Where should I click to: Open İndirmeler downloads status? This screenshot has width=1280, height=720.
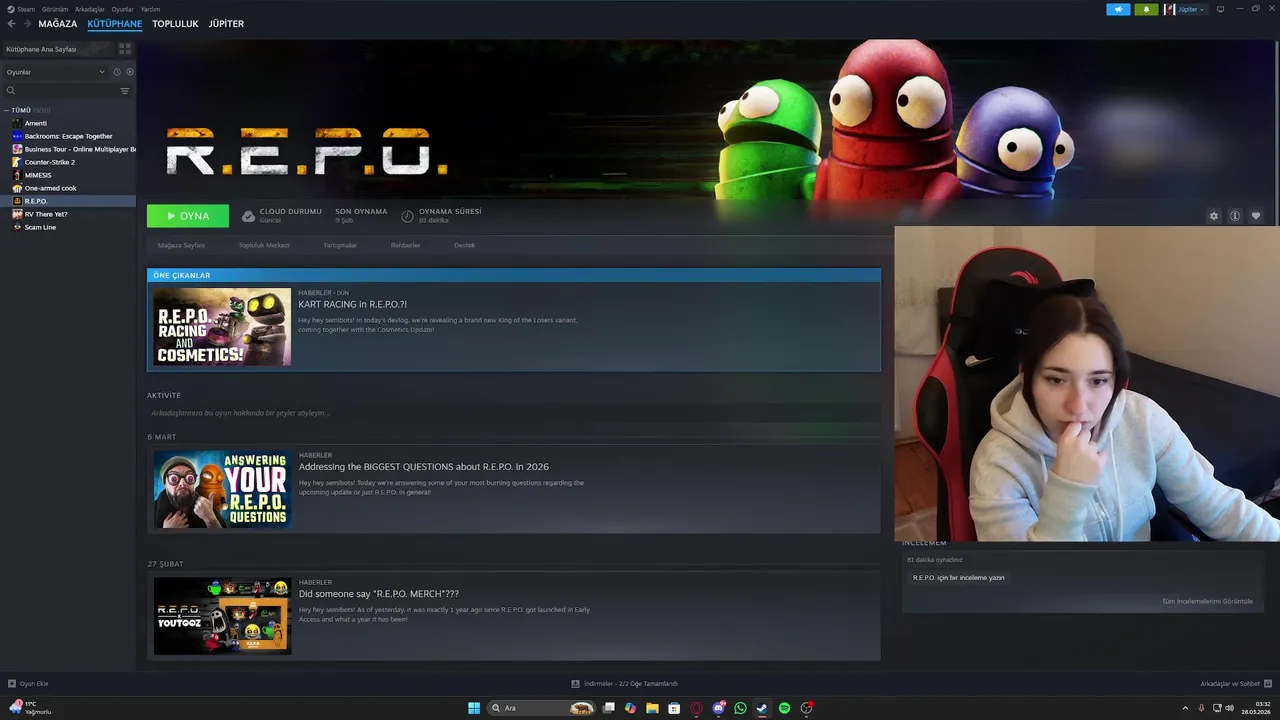624,684
